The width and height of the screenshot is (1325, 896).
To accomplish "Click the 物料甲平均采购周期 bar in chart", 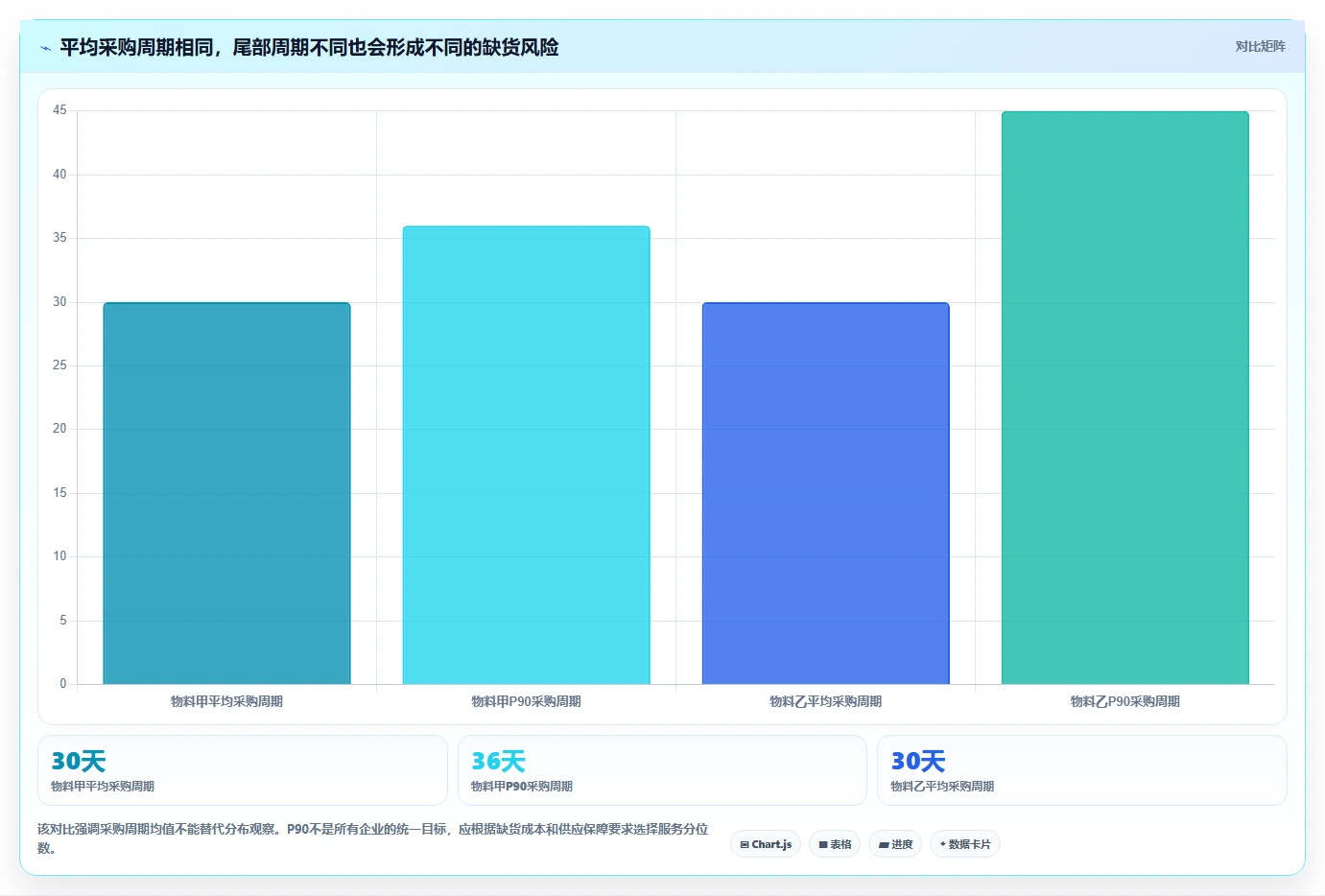I will pos(226,493).
